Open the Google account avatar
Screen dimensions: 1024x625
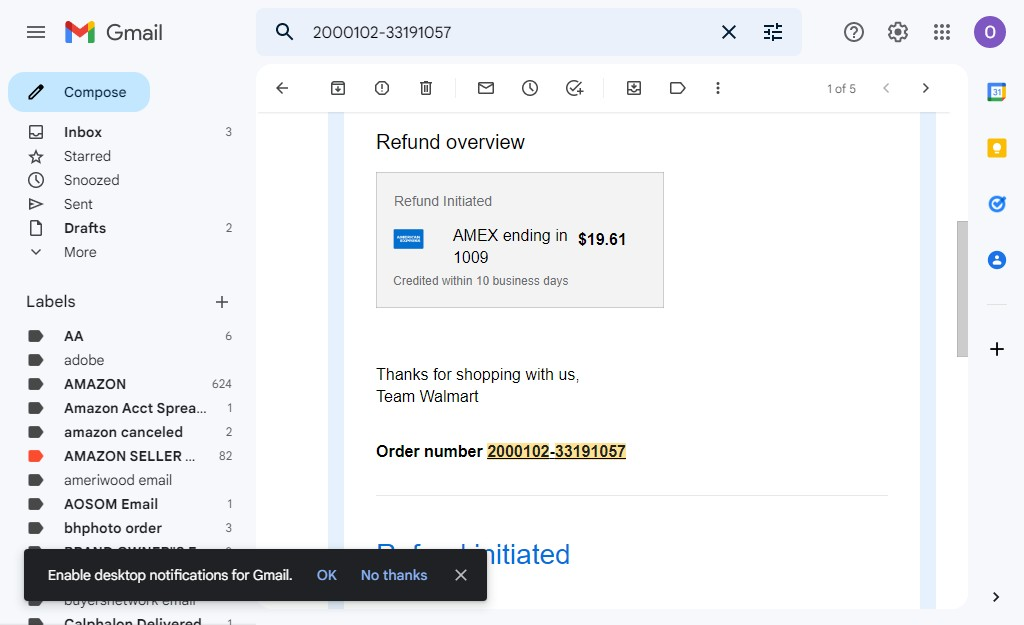pos(990,32)
